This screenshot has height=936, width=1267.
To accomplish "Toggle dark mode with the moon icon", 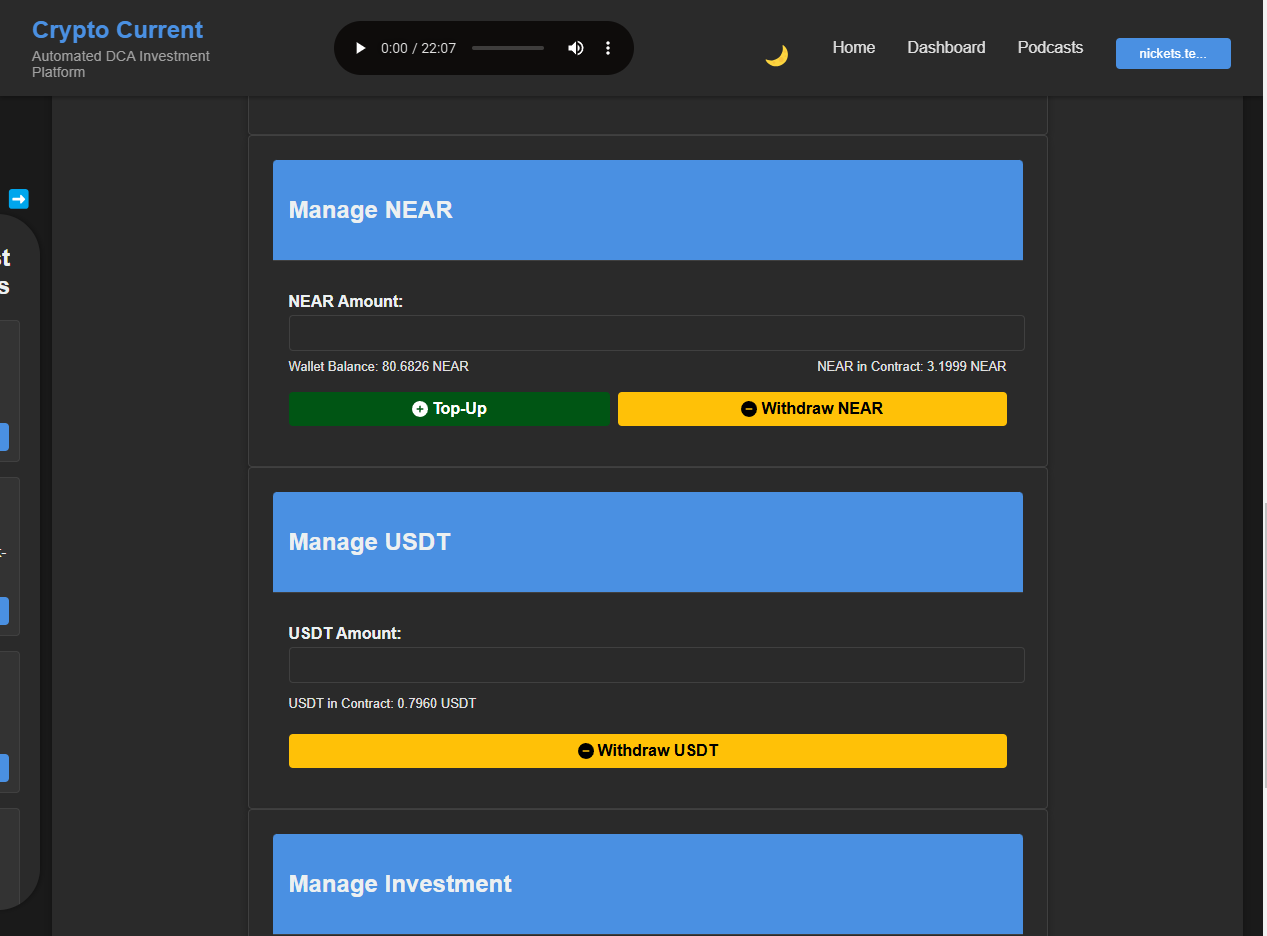I will tap(777, 55).
